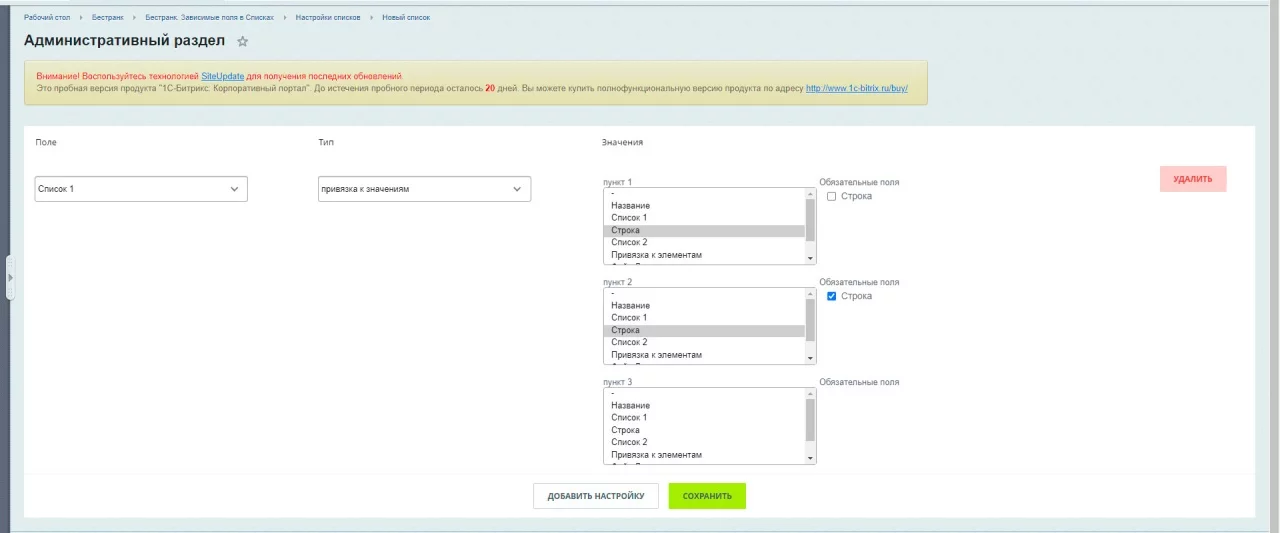The image size is (1280, 533).
Task: Click scroll-down arrow in пункт 2 list
Action: click(810, 358)
